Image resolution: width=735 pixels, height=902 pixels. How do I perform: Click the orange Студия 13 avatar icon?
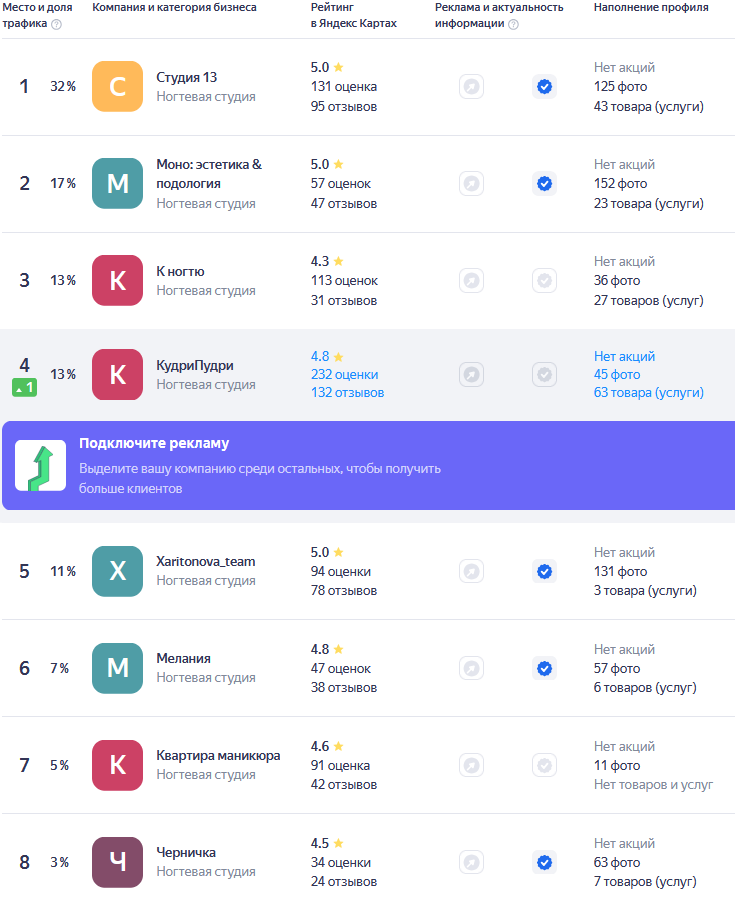pyautogui.click(x=117, y=86)
